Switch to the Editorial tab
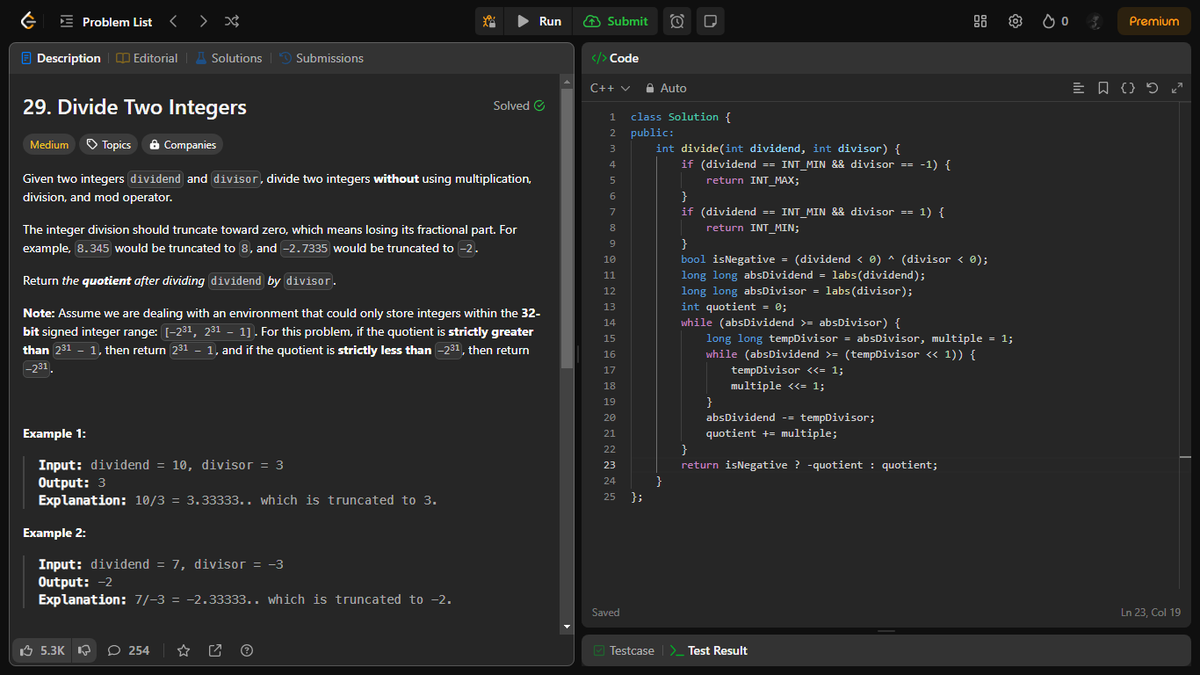This screenshot has width=1200, height=675. click(x=148, y=58)
